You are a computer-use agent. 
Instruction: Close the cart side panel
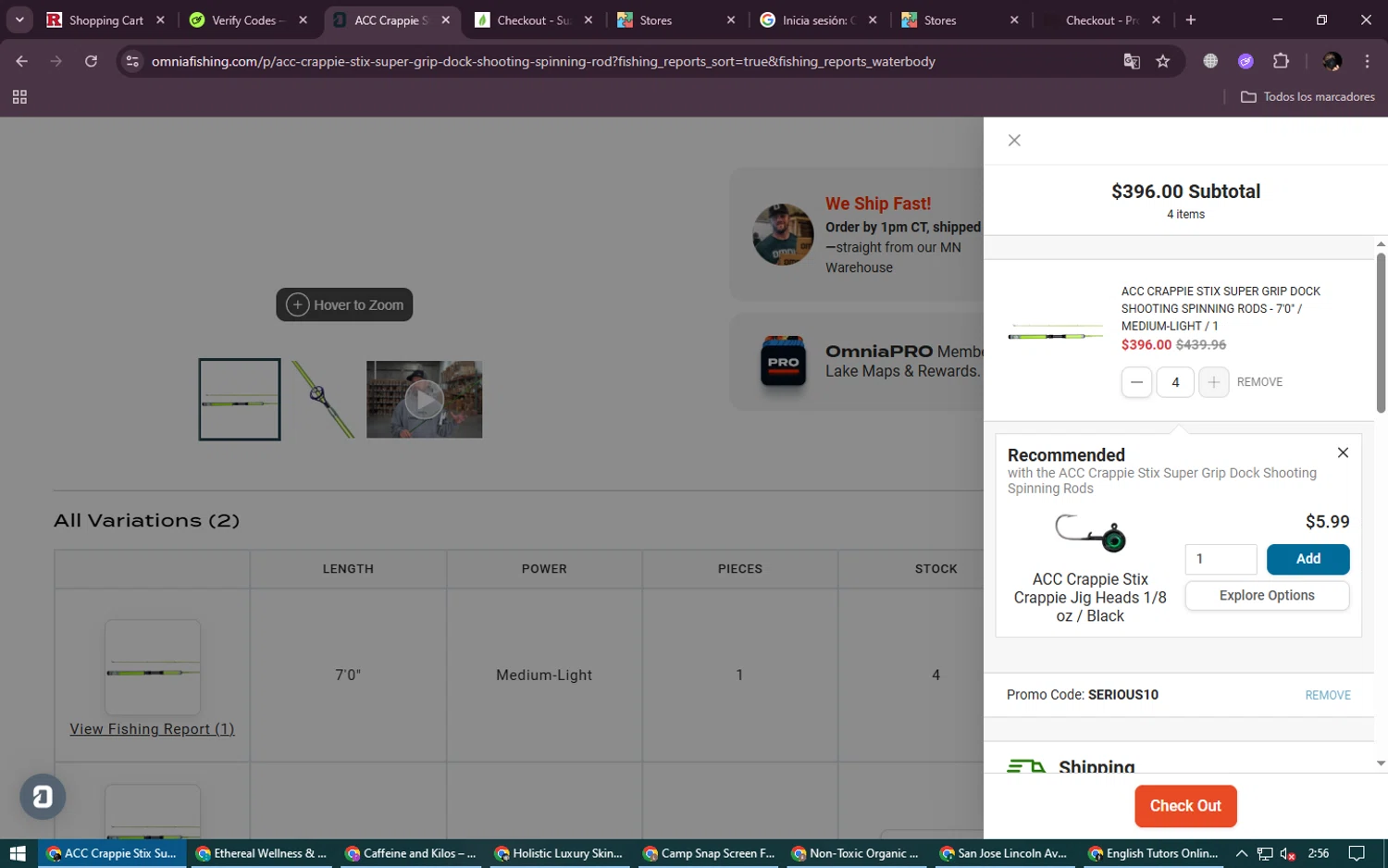1014,141
